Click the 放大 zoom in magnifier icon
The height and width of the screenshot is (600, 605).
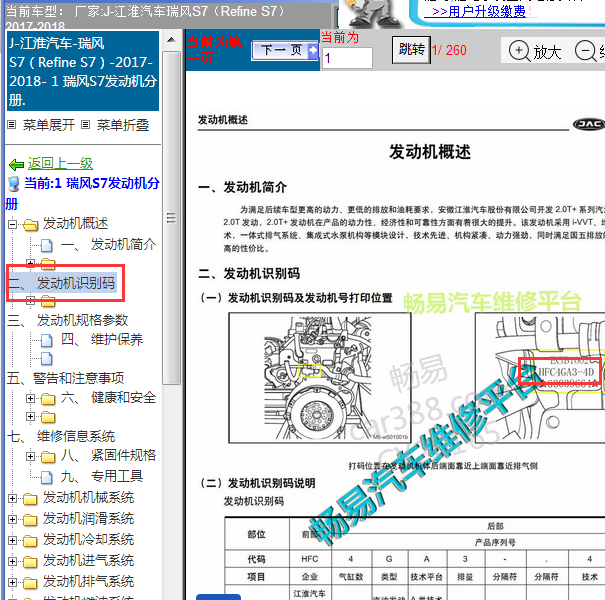click(519, 51)
